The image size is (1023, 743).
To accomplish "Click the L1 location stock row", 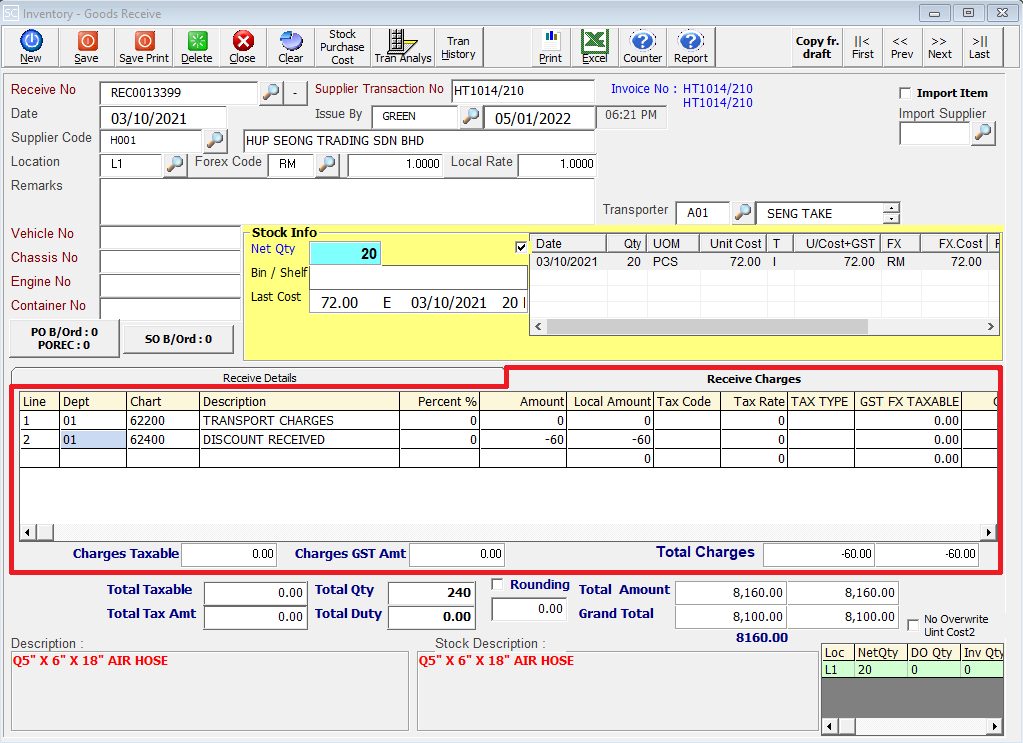I will coord(912,670).
